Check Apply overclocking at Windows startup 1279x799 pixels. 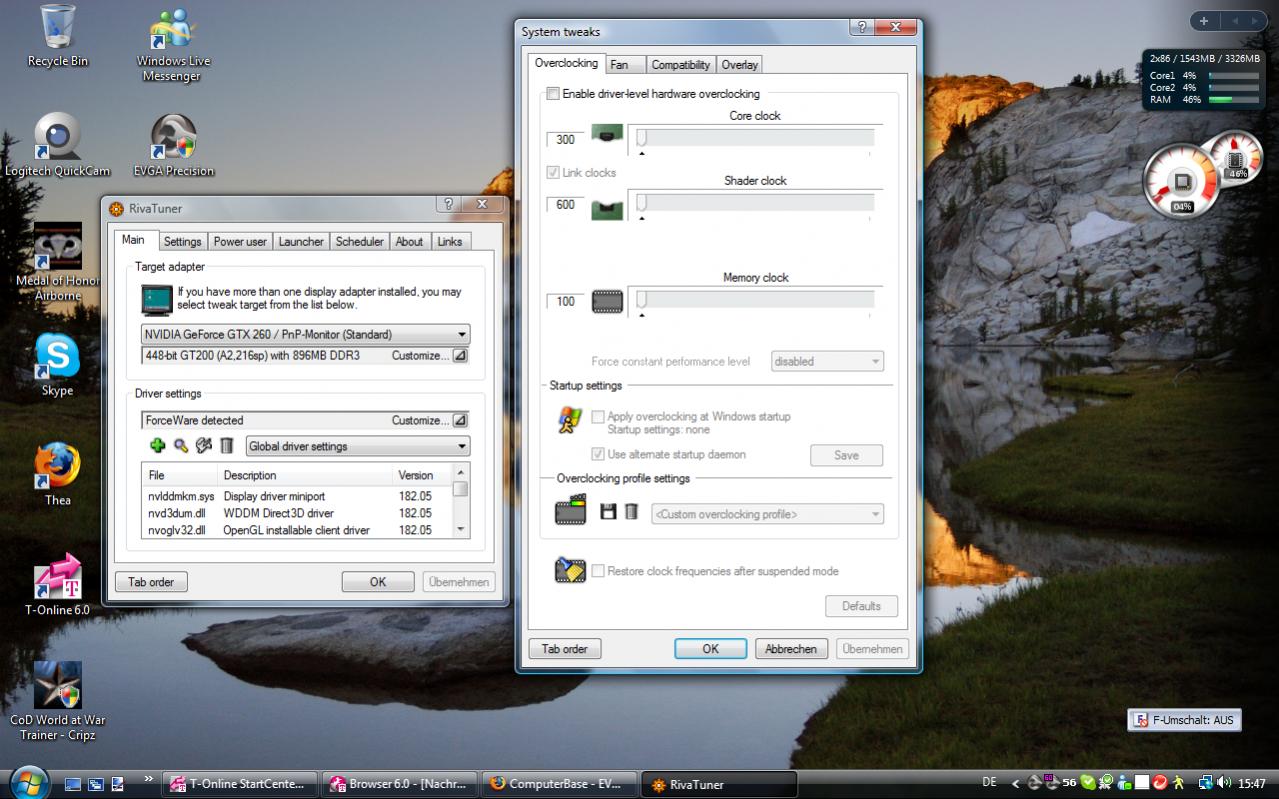tap(598, 416)
